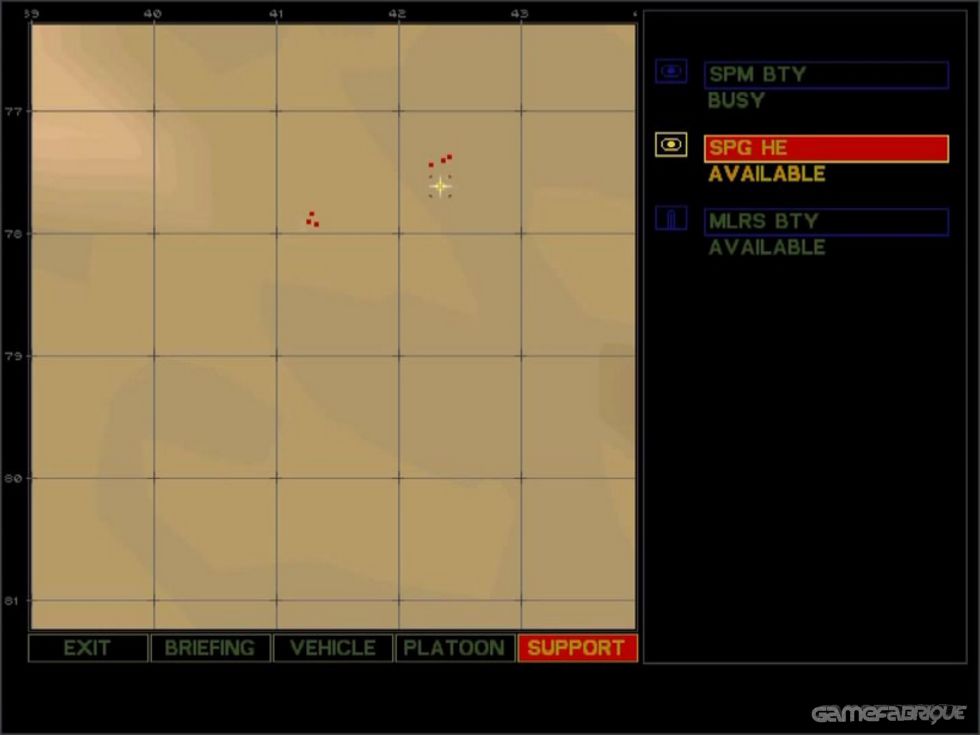Select the highlighted SPG HE support unit
The height and width of the screenshot is (735, 980).
point(826,149)
